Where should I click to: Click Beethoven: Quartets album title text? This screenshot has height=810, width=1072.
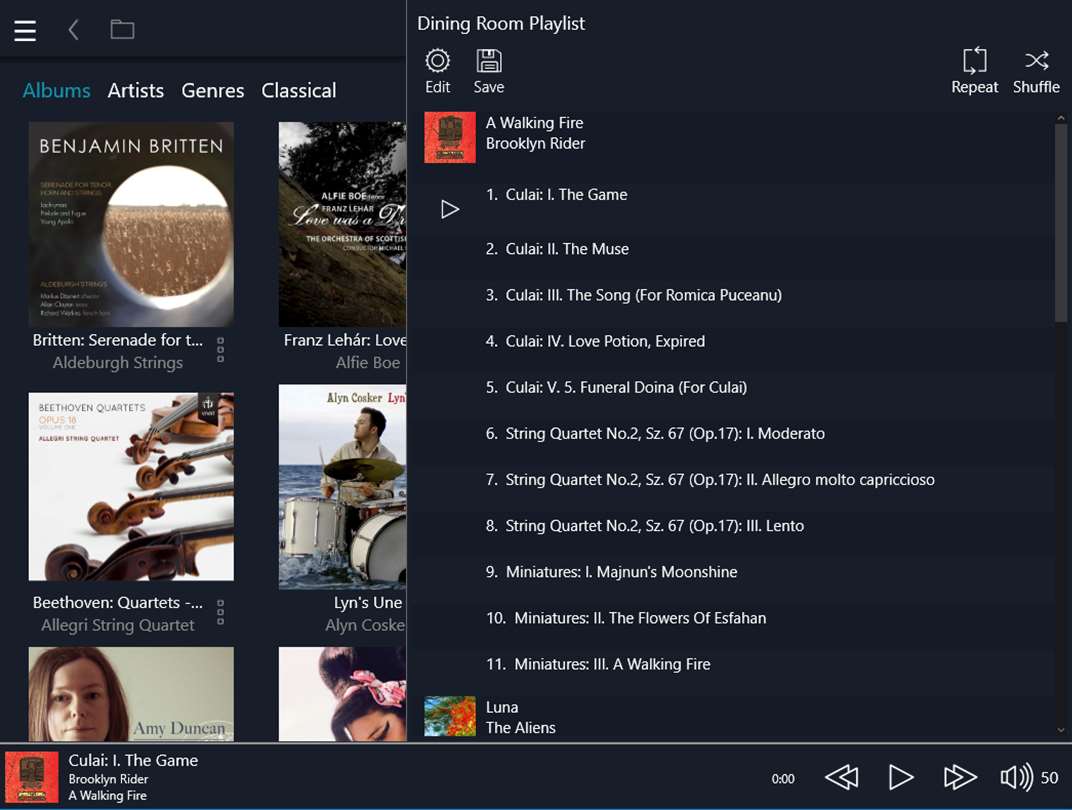[x=118, y=603]
